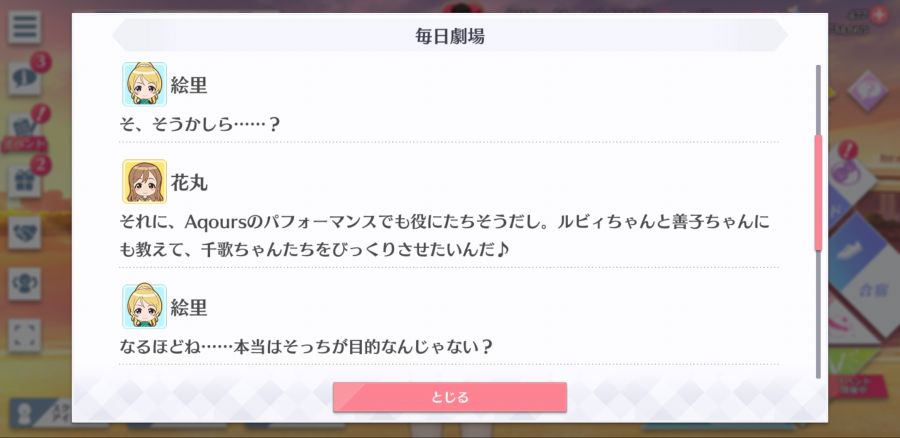Tap the red plus icon at top right
The height and width of the screenshot is (438, 900).
(x=879, y=14)
